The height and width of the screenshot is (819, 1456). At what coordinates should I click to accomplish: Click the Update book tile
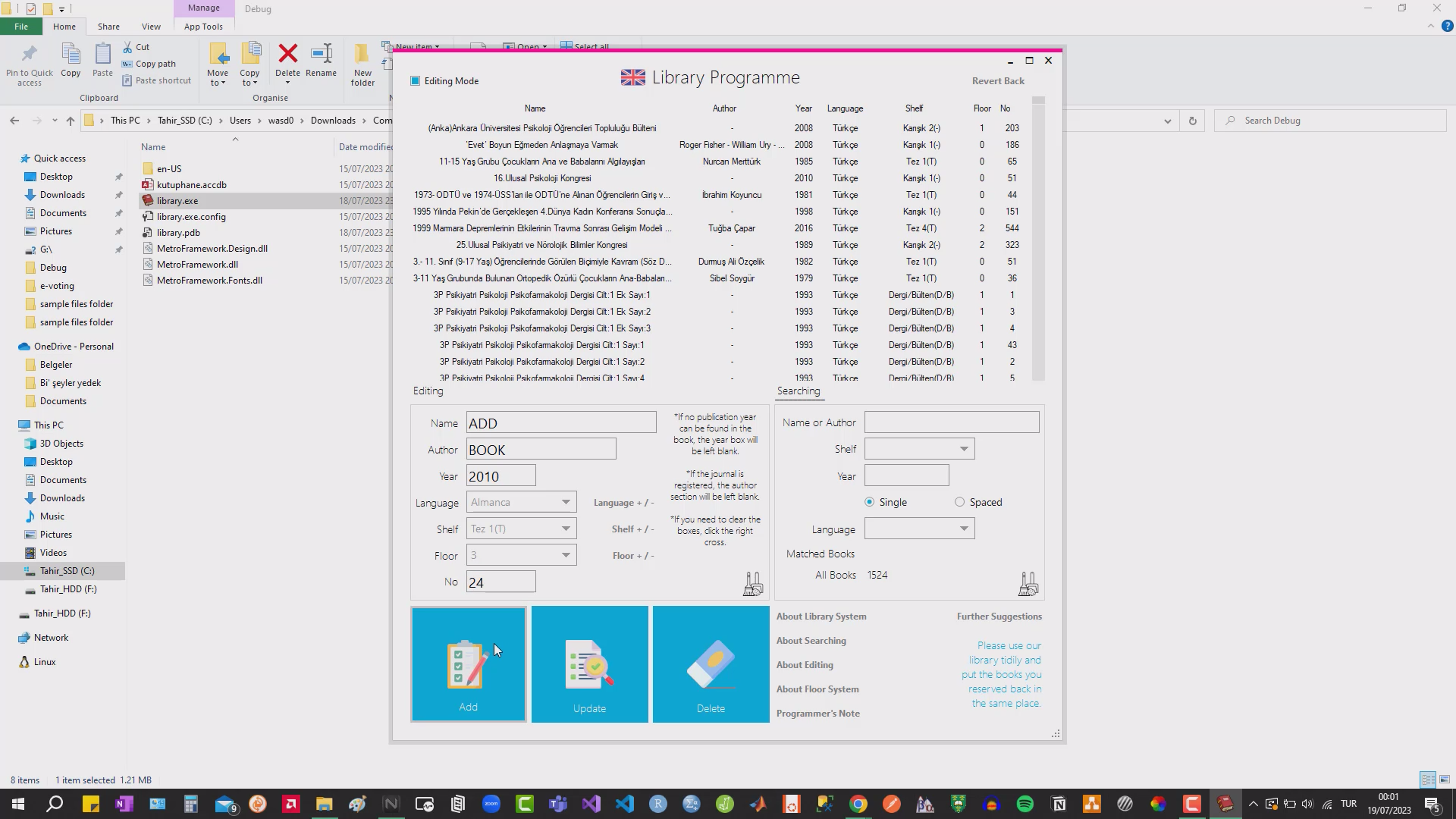(589, 664)
